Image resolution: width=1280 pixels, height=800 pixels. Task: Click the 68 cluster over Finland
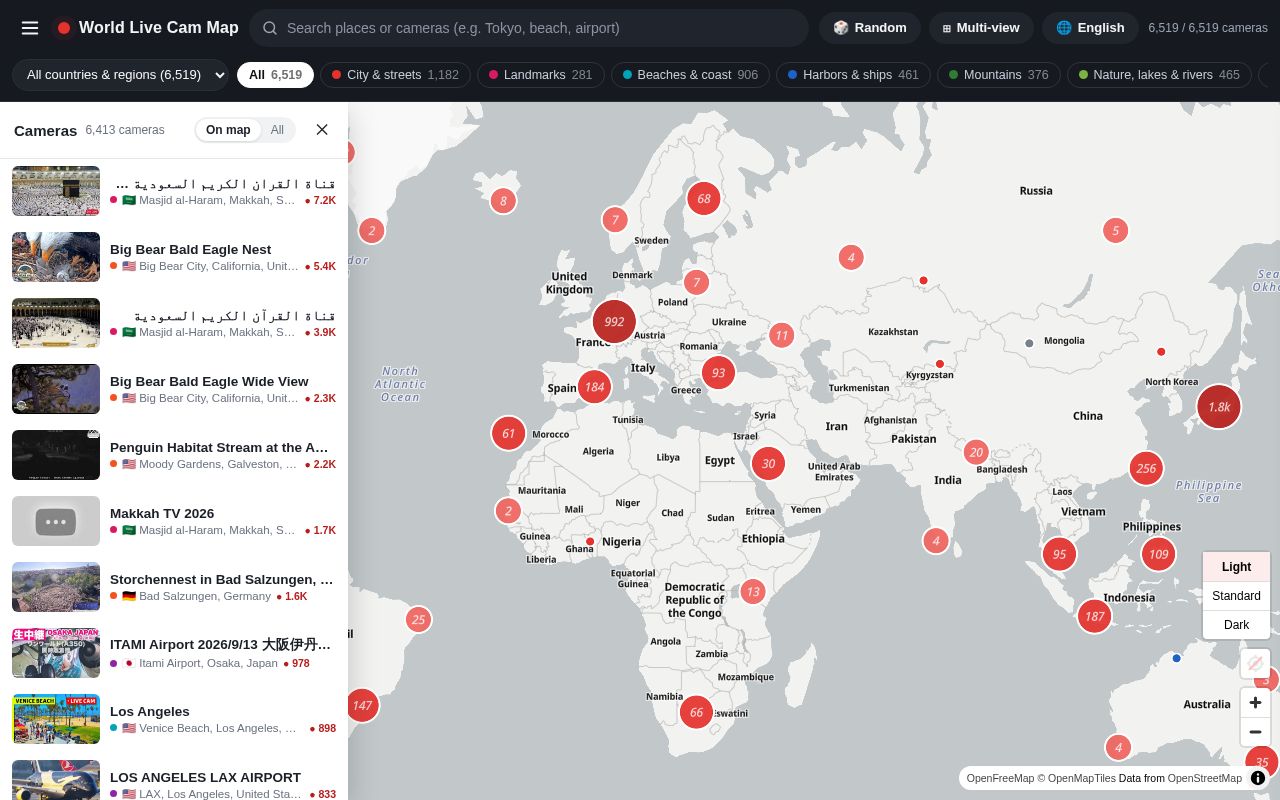coord(703,198)
